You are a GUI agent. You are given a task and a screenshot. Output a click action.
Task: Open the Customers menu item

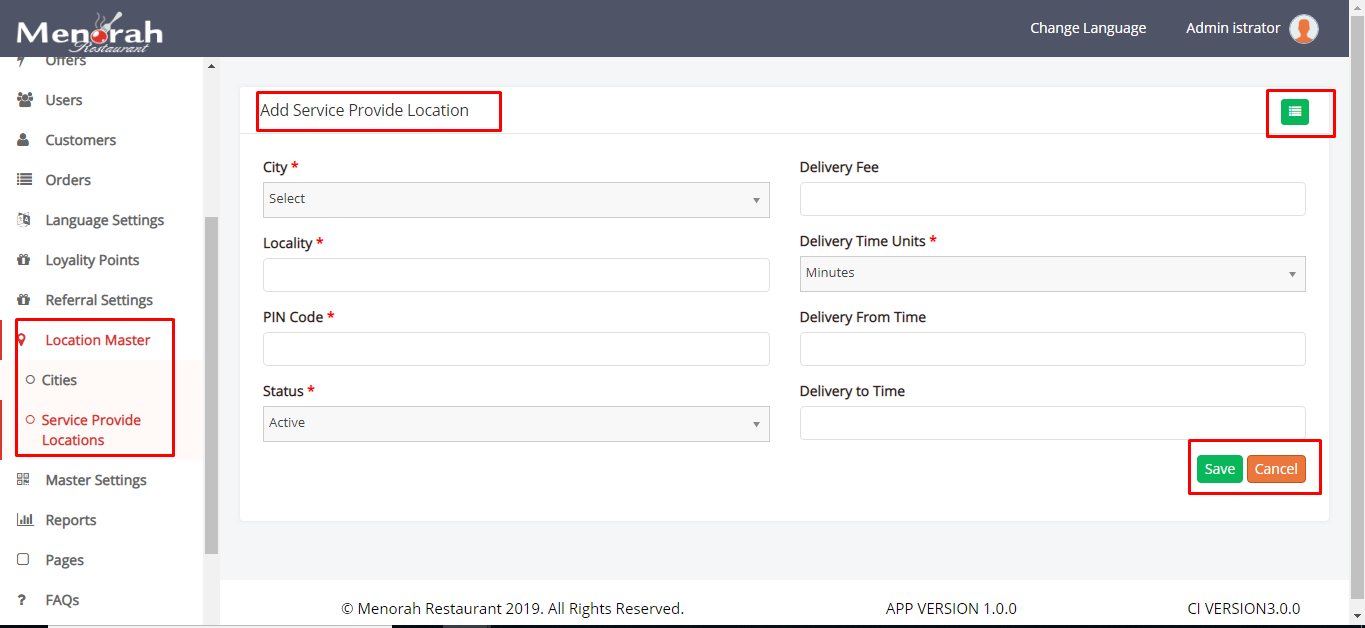click(80, 140)
